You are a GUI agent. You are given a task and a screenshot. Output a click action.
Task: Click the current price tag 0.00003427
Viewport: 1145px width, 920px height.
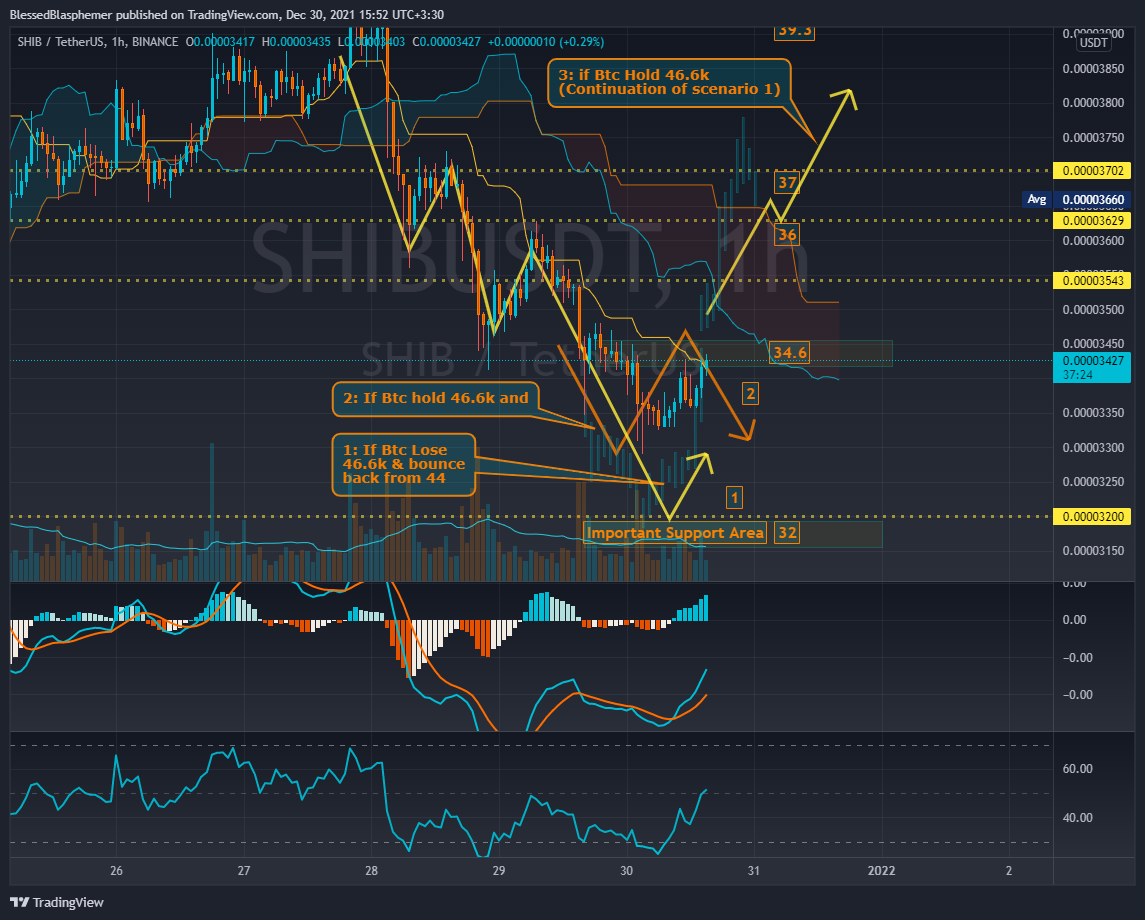1092,361
